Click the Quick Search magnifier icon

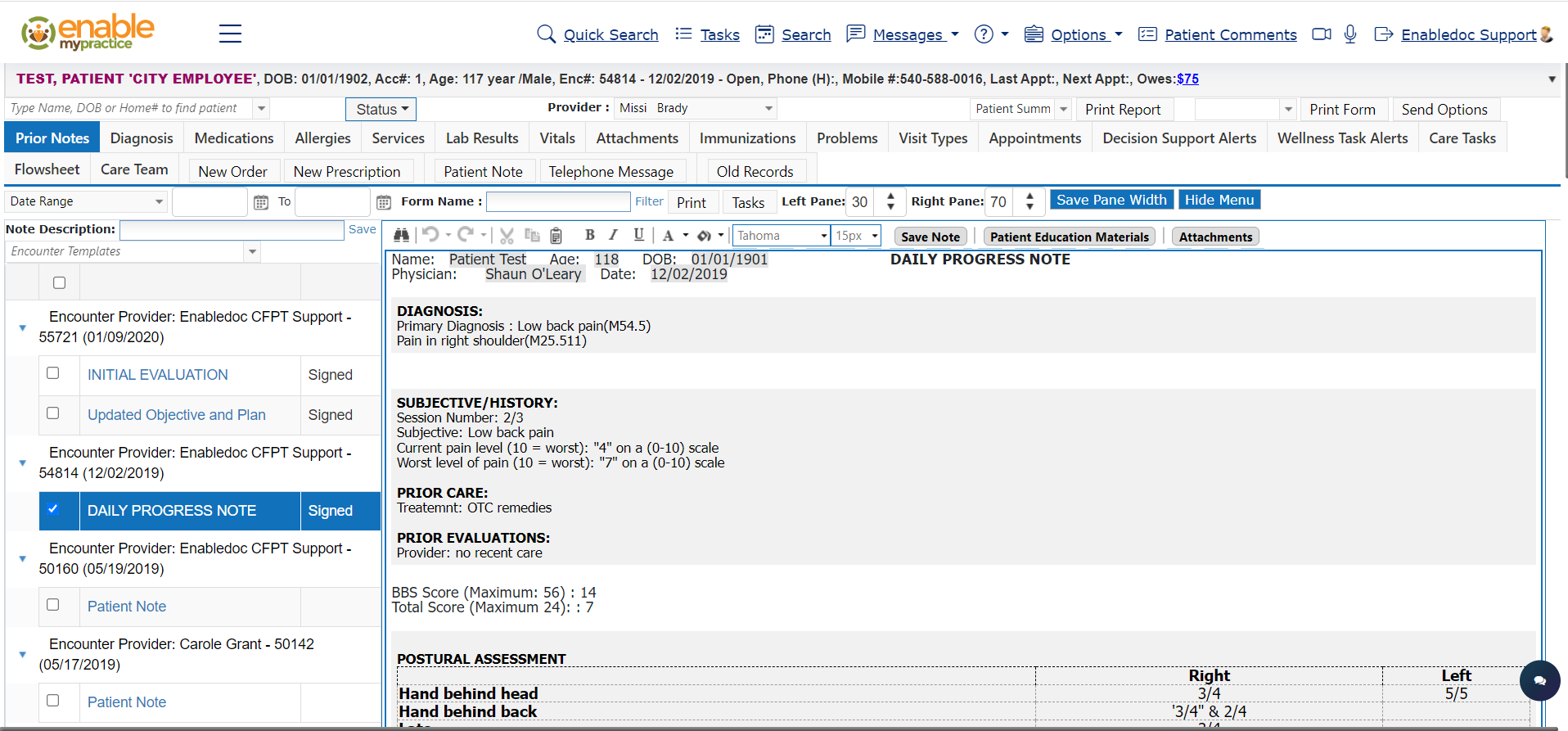click(546, 34)
